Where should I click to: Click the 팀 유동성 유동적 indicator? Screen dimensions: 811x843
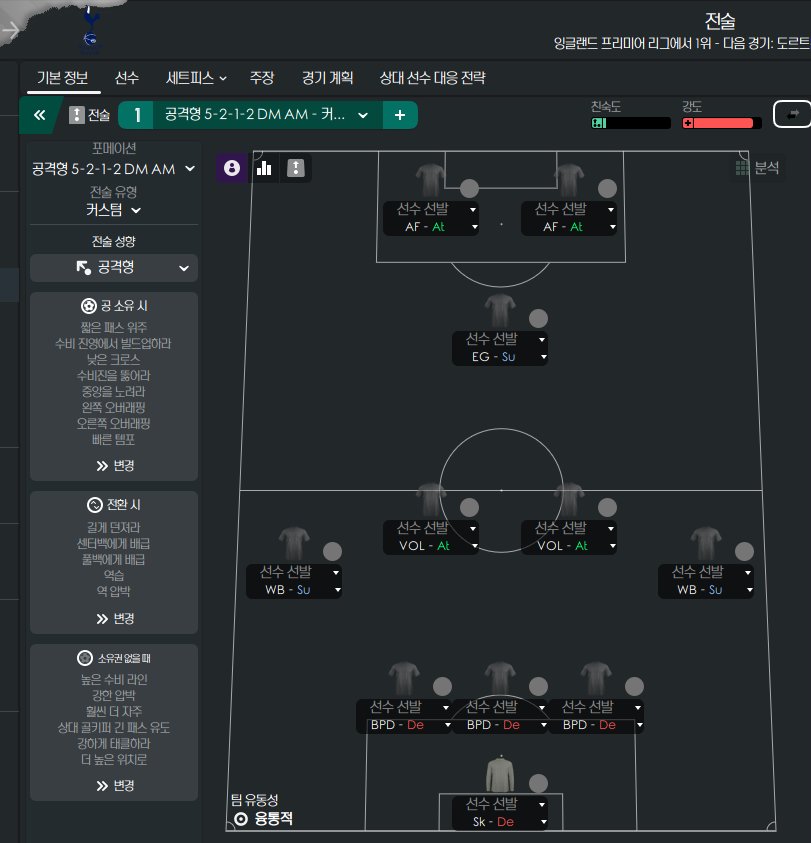tap(262, 819)
